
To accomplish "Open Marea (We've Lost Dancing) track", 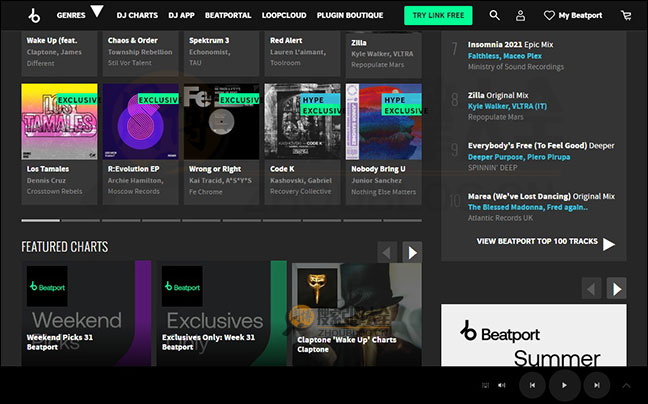I will click(x=541, y=196).
